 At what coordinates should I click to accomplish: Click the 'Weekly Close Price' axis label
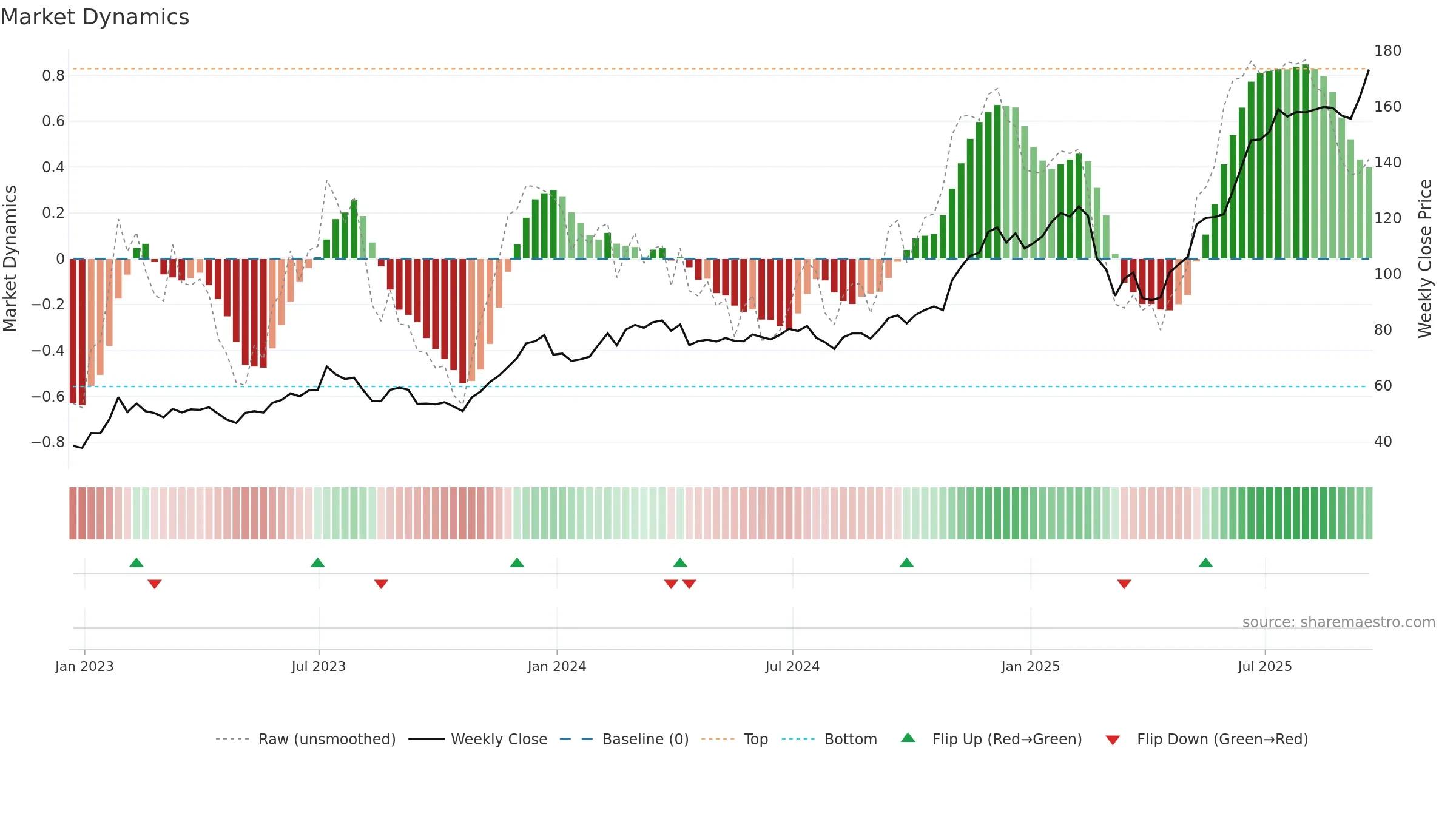pos(1425,258)
